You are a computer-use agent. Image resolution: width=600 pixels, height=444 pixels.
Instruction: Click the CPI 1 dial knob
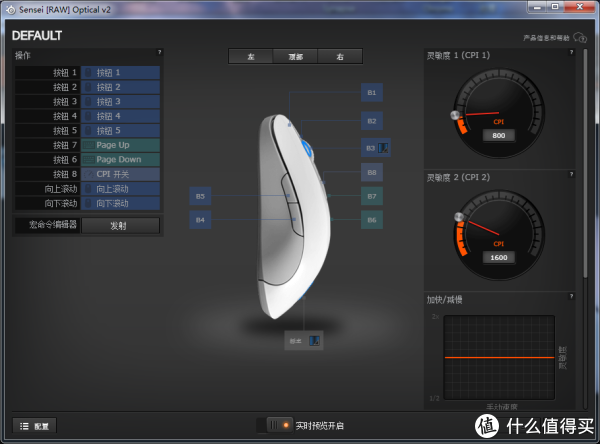(x=455, y=115)
